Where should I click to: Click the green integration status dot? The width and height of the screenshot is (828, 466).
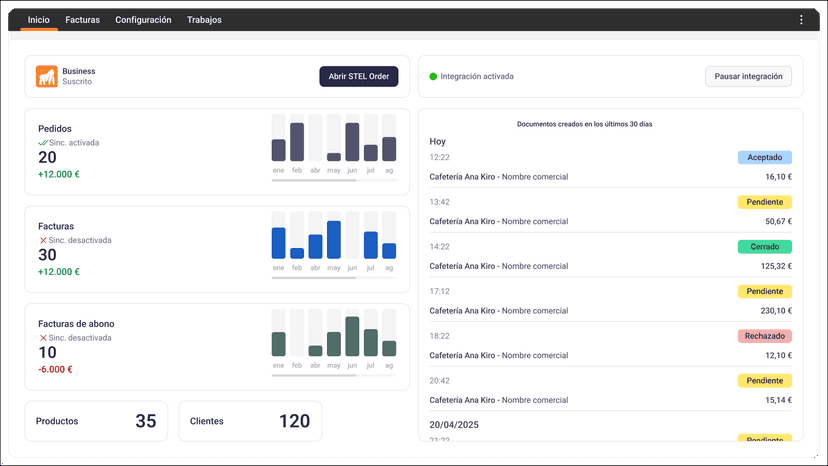(x=433, y=77)
